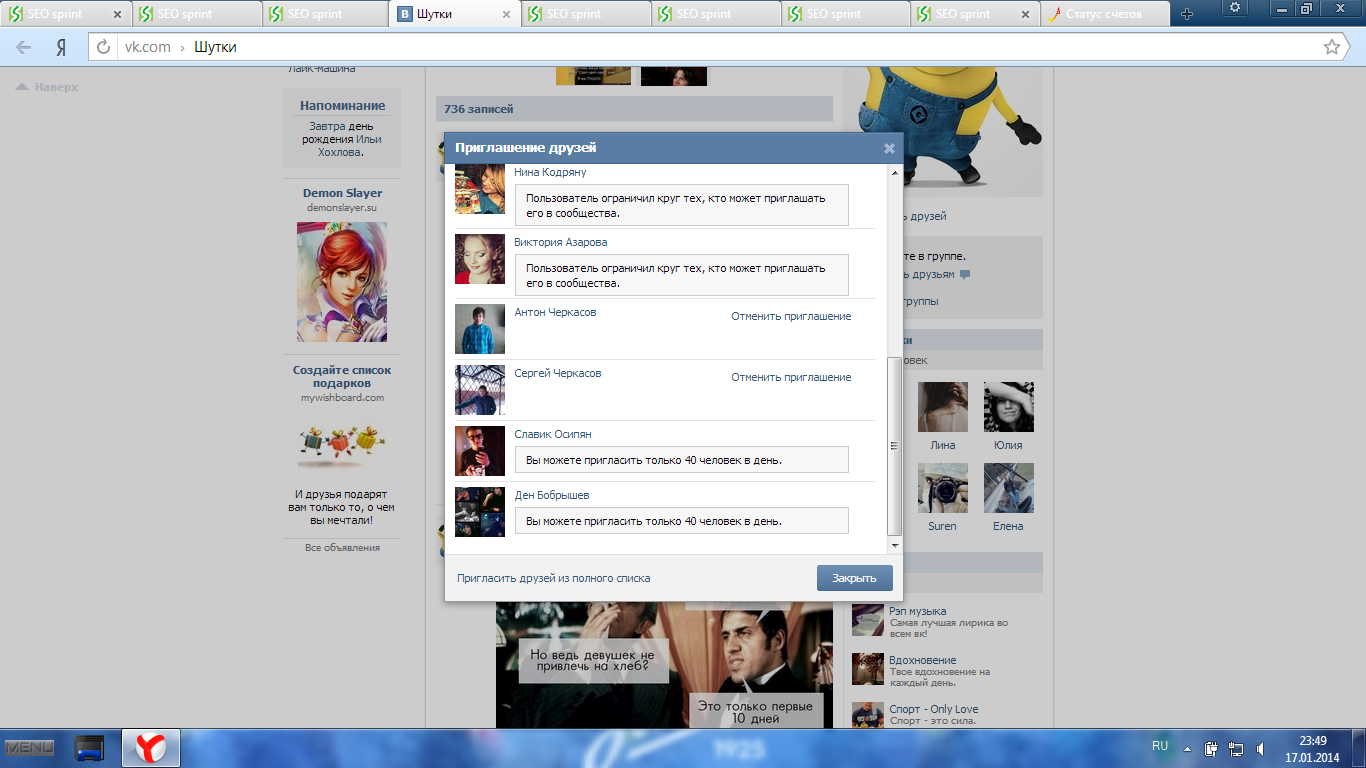Switch to the Статус счетов tab
1366x768 pixels.
[1105, 14]
